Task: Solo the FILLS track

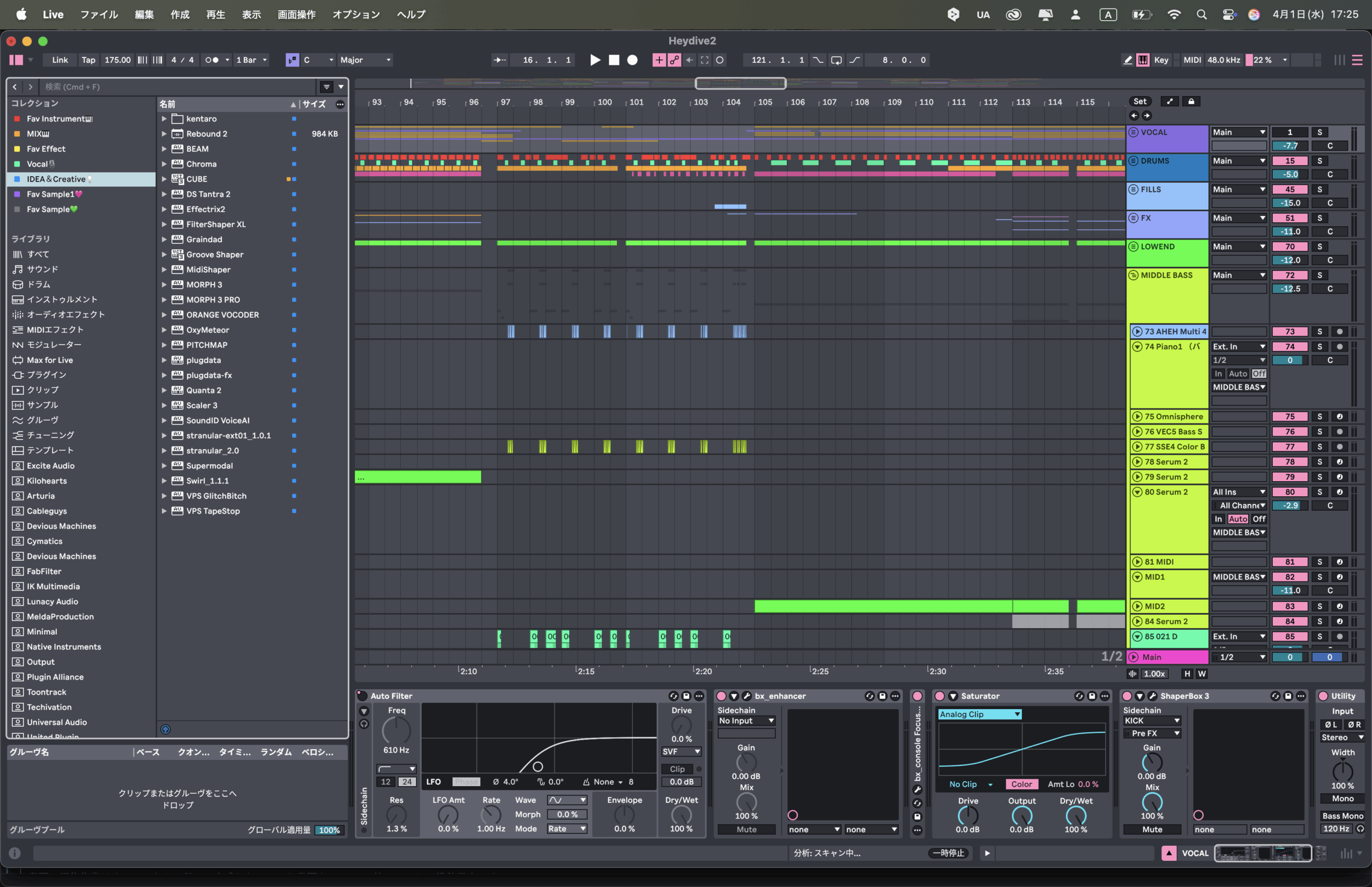Action: [1319, 190]
